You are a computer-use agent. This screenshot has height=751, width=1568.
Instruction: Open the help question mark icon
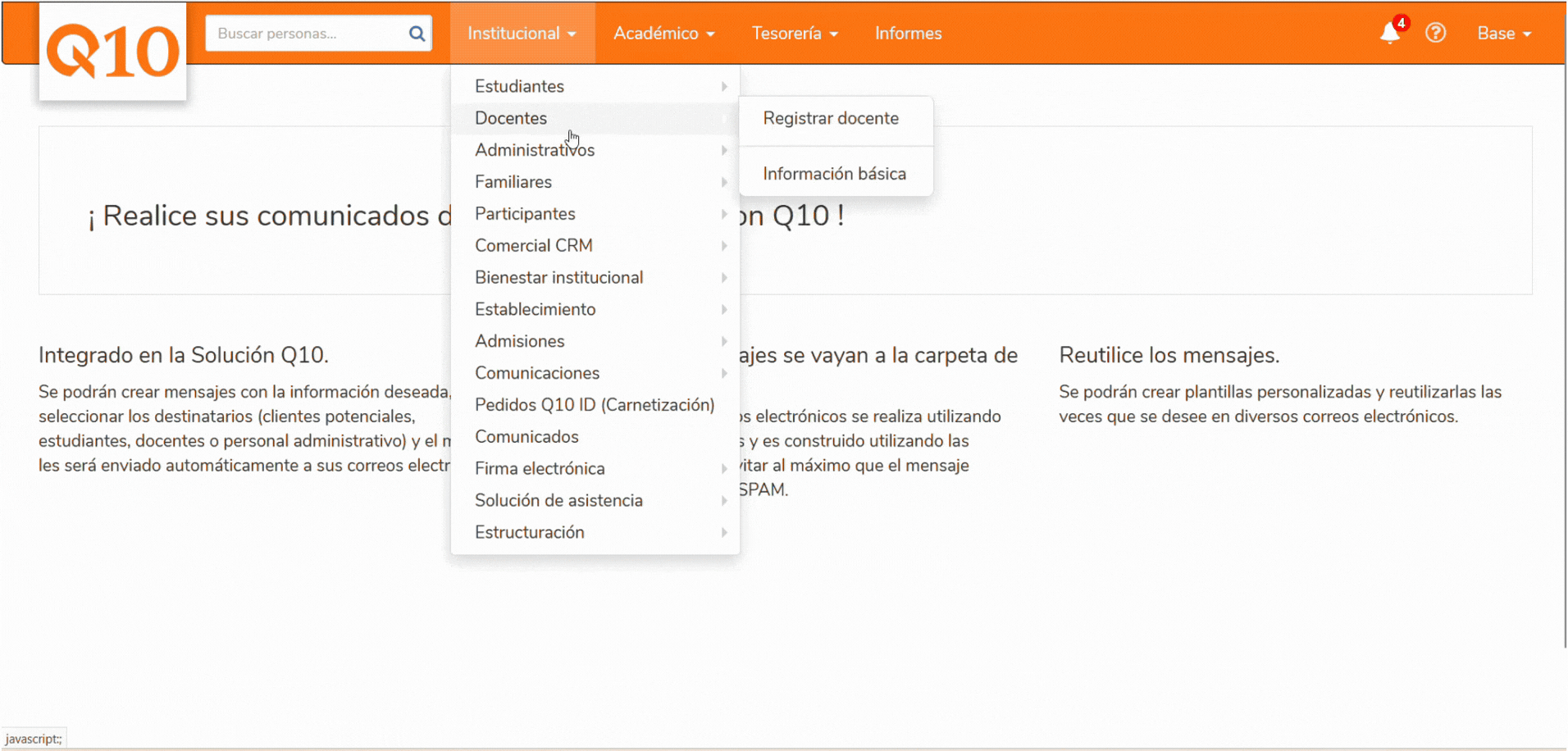[1435, 33]
